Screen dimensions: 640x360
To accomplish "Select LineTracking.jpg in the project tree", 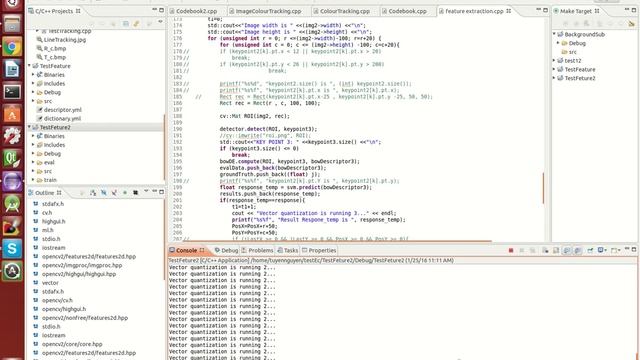I will [65, 40].
